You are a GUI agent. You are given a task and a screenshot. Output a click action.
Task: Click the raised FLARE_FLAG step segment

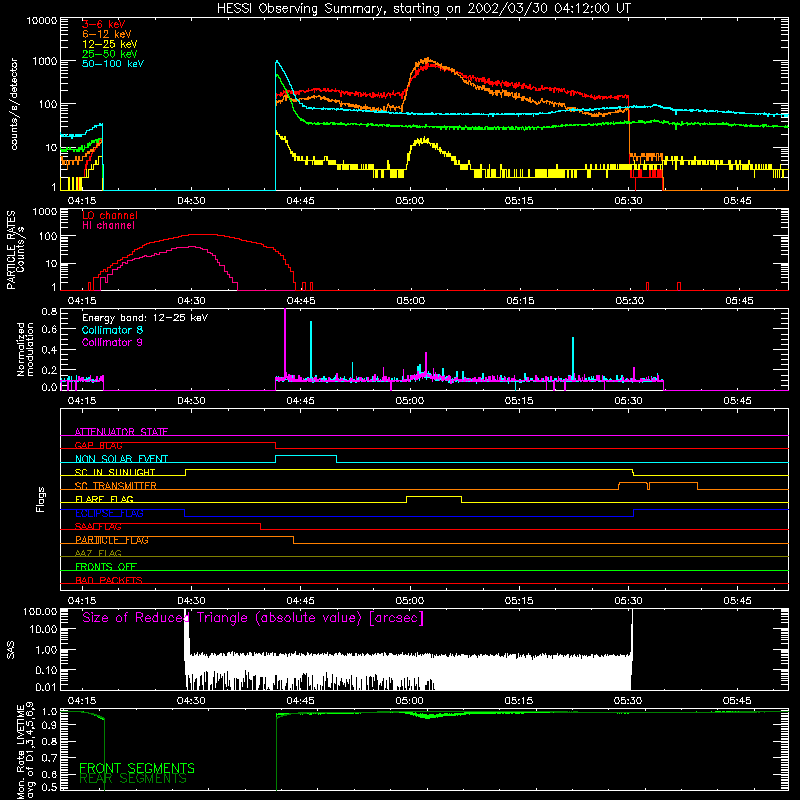click(434, 496)
